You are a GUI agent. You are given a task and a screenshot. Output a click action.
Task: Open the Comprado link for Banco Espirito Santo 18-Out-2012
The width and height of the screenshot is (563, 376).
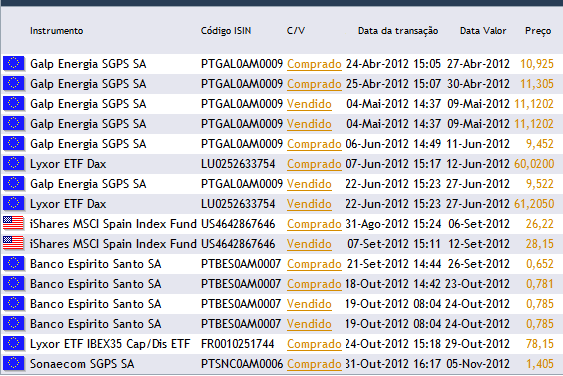click(x=314, y=284)
